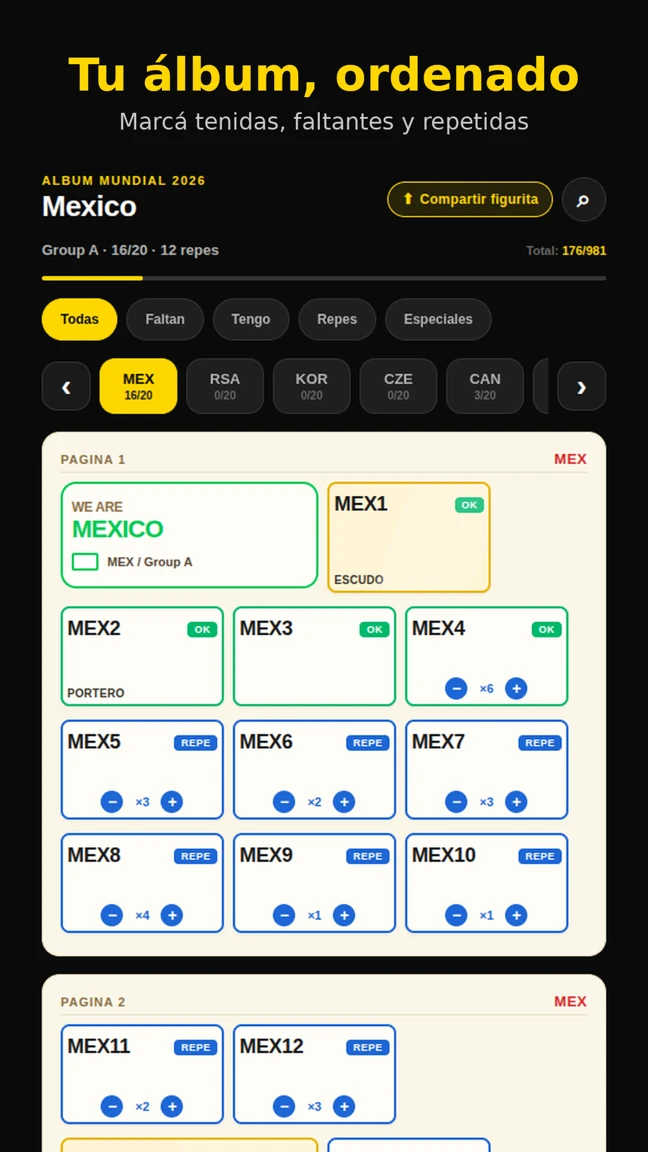
Task: Increment MEX8 count with plus icon
Action: [172, 915]
